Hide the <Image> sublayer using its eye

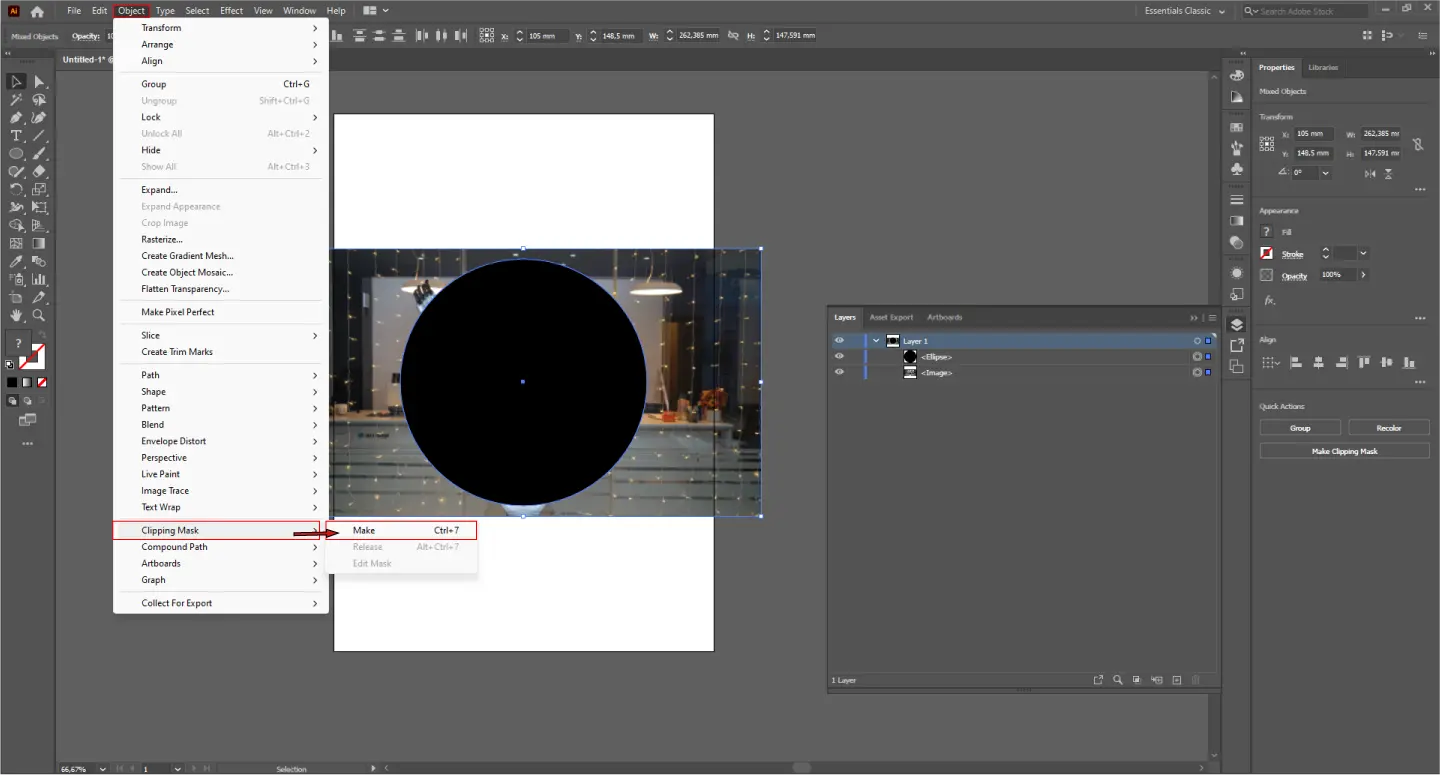coord(839,372)
